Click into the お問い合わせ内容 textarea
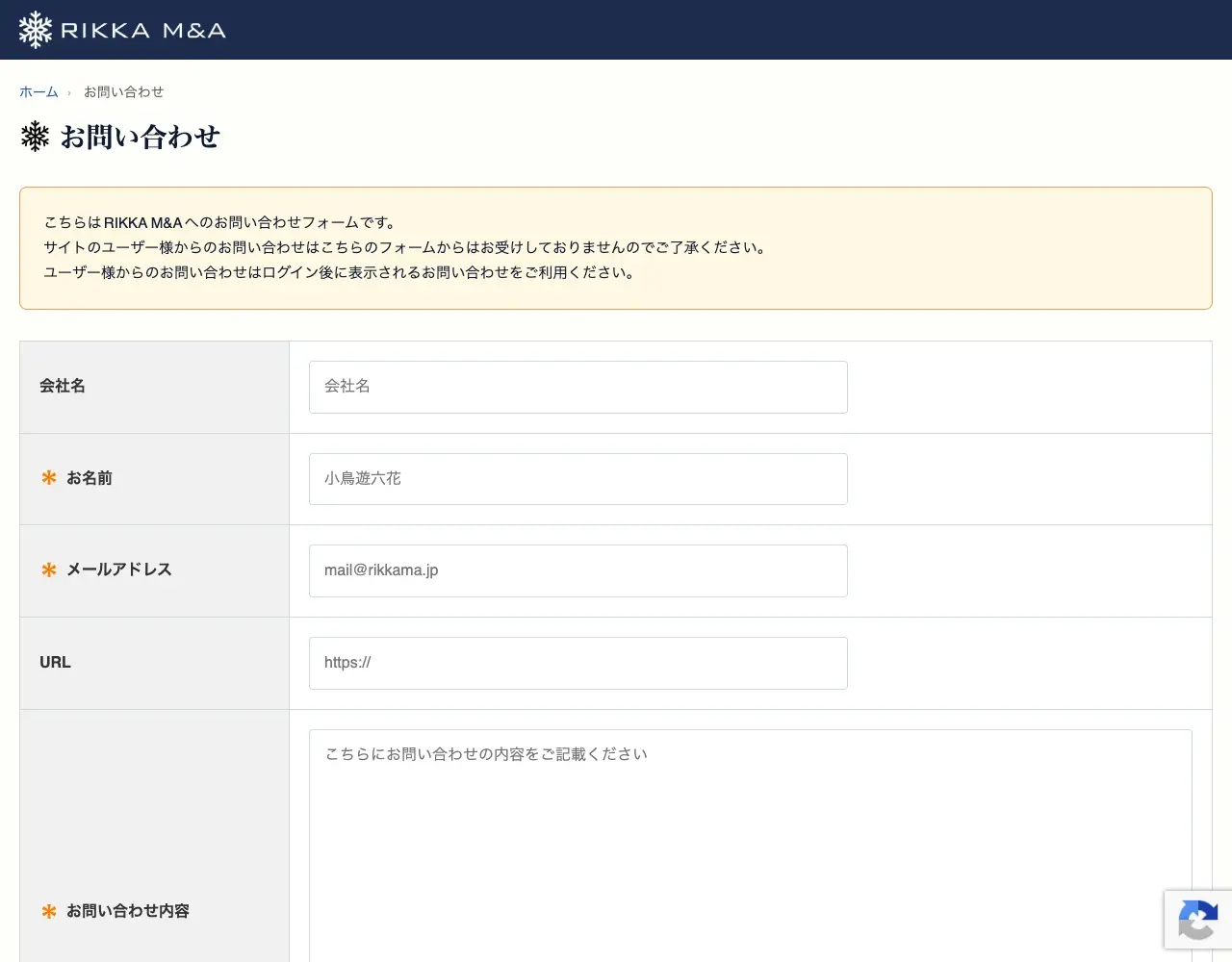The width and height of the screenshot is (1232, 962). point(751,846)
